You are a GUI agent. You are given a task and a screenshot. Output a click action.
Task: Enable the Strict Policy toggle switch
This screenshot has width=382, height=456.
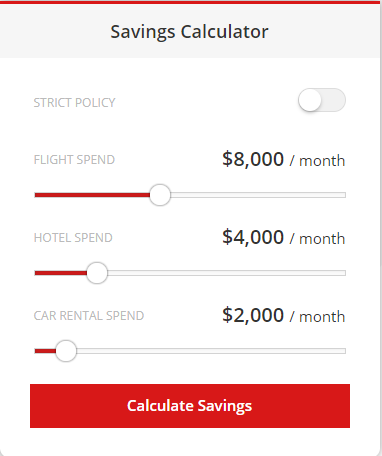point(322,100)
